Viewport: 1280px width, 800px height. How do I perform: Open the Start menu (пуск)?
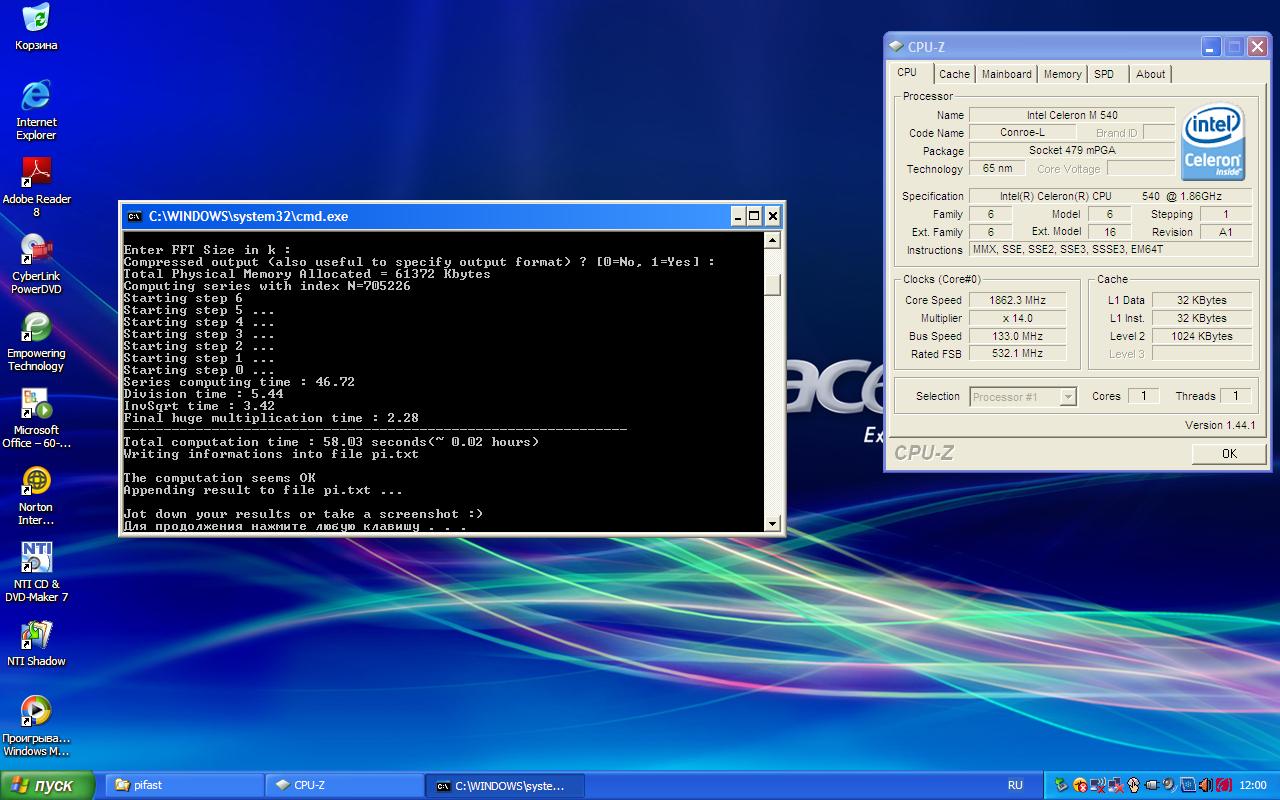tap(47, 785)
